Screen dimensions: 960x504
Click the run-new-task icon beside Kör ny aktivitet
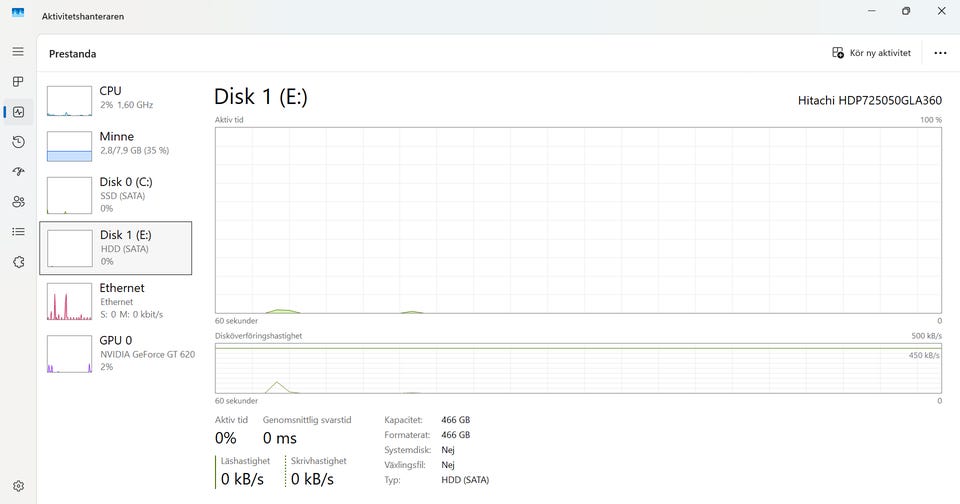pos(838,53)
